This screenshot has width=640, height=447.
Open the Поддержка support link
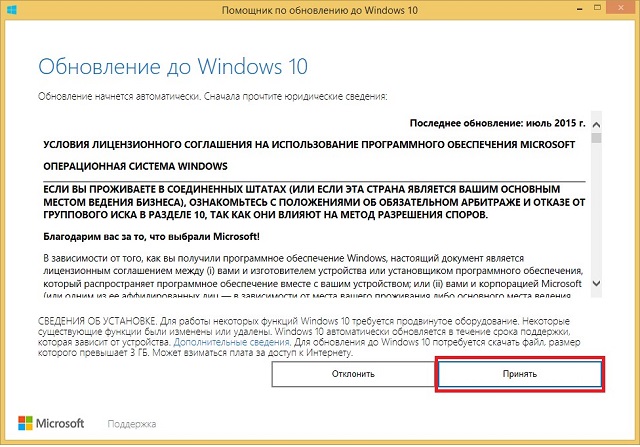[131, 424]
